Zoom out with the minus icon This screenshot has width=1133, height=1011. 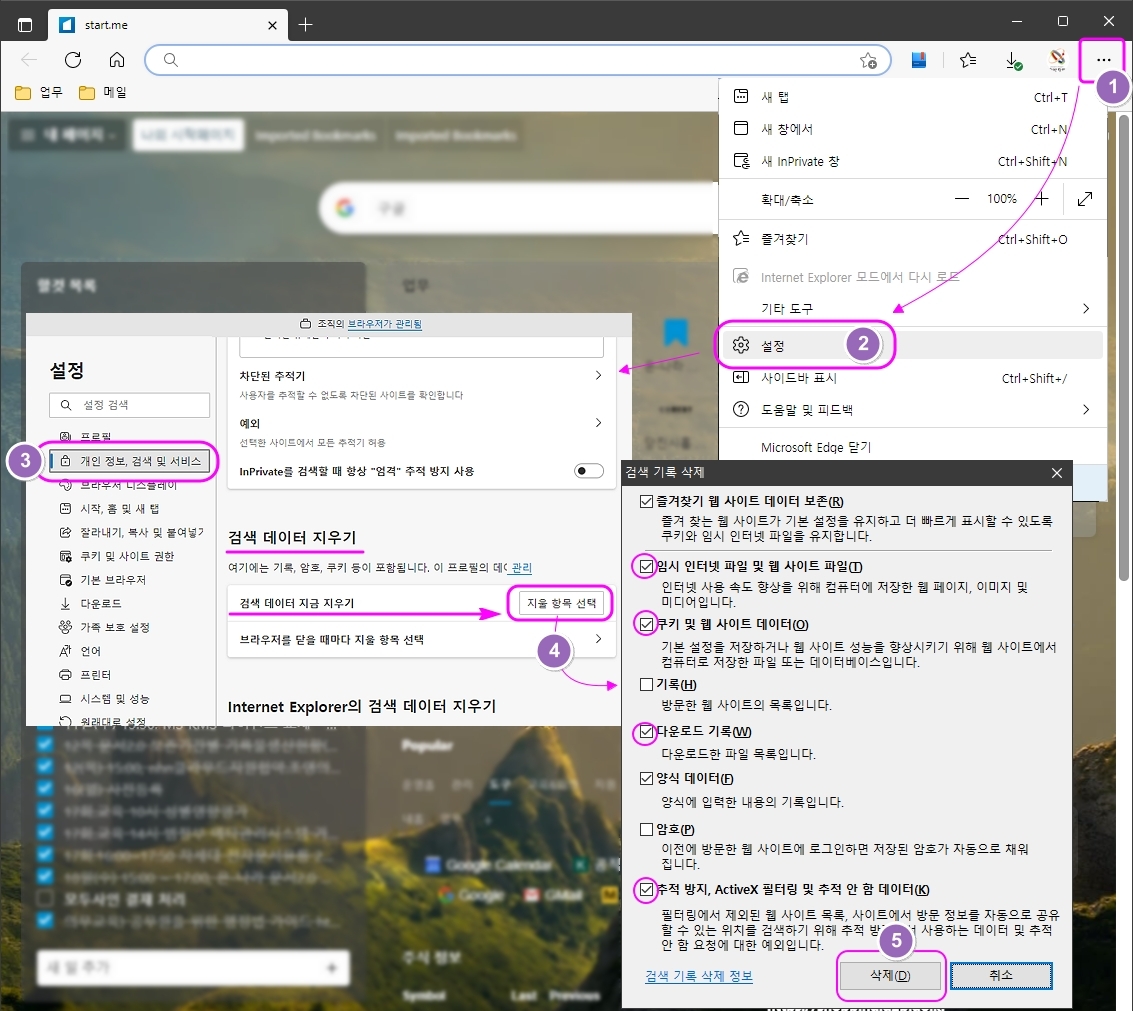(962, 199)
